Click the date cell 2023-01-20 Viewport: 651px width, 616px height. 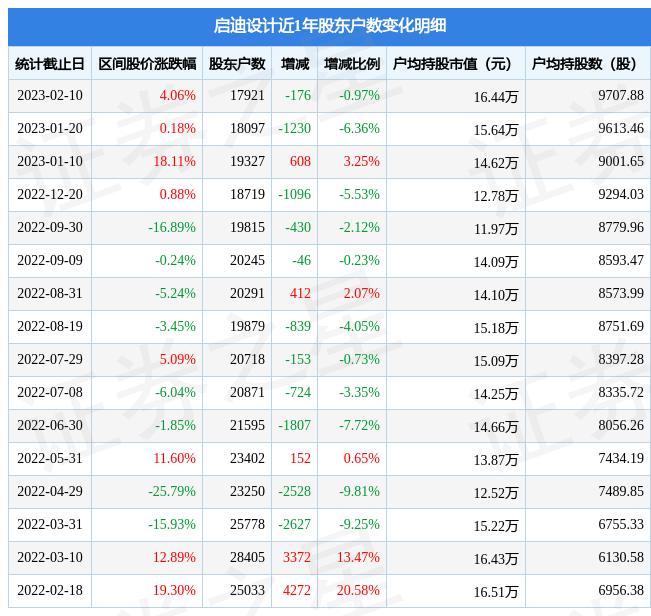tap(50, 128)
